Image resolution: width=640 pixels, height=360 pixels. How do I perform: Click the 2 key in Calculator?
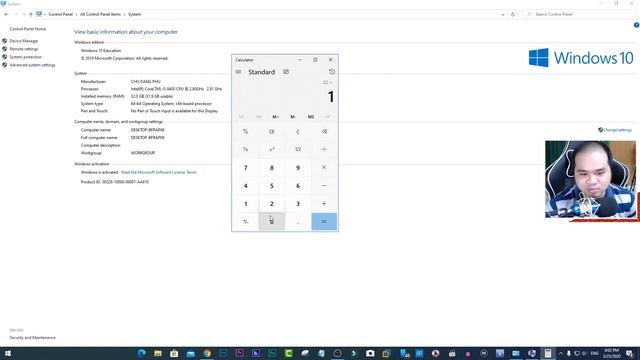[x=271, y=203]
